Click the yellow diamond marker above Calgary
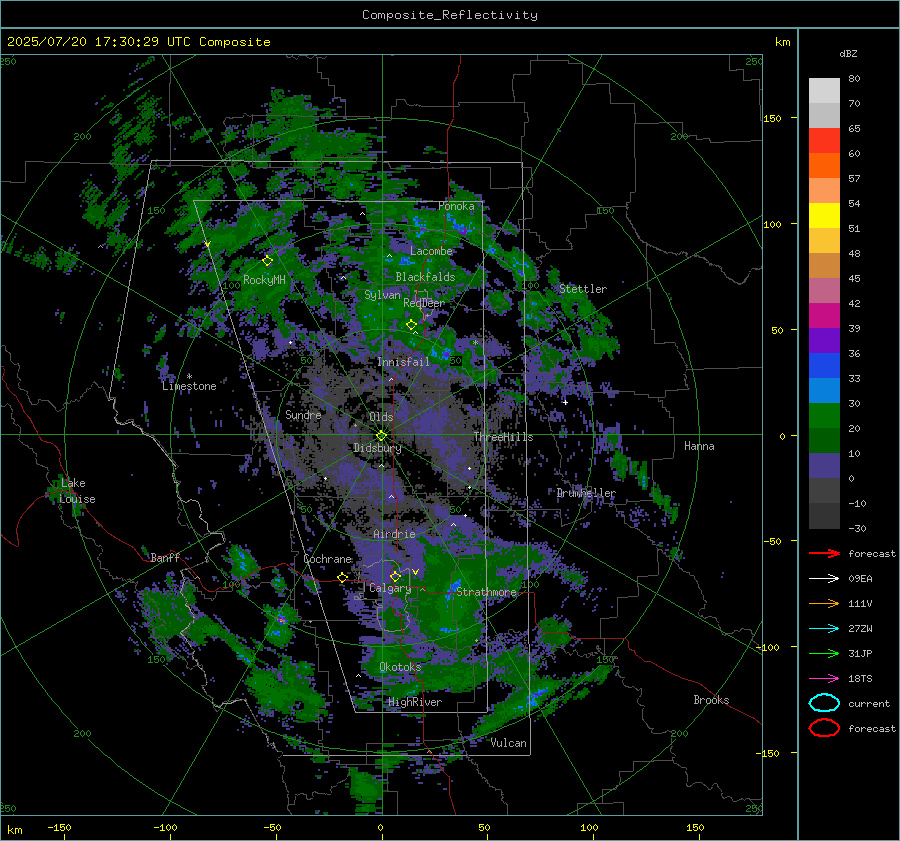Image resolution: width=900 pixels, height=841 pixels. (395, 576)
